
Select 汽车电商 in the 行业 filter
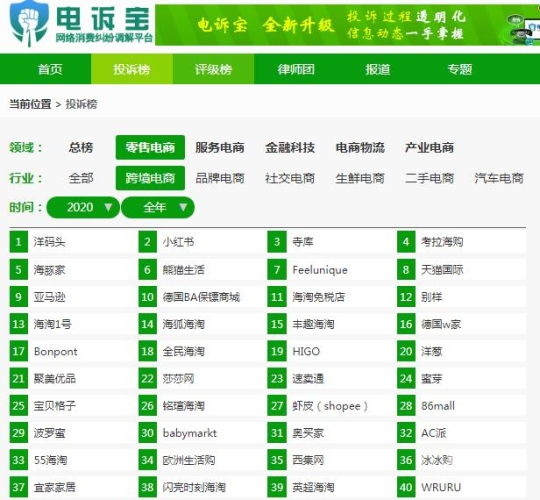click(x=499, y=178)
